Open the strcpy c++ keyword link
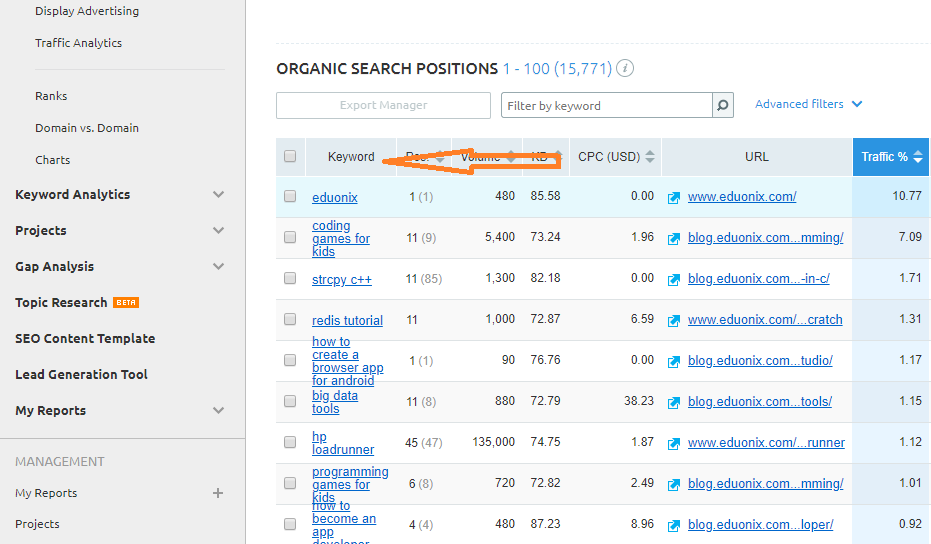 (342, 279)
